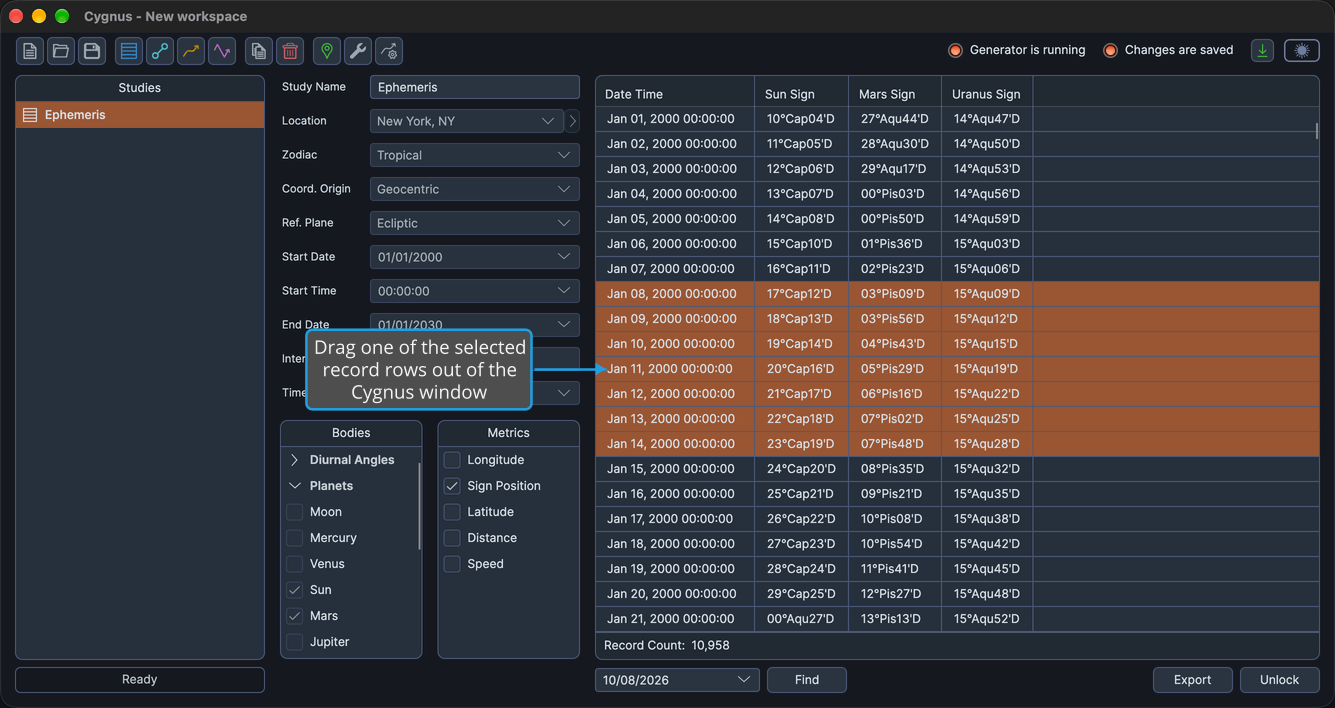The image size is (1335, 708).
Task: Disable the Mars checkbox
Action: click(295, 616)
